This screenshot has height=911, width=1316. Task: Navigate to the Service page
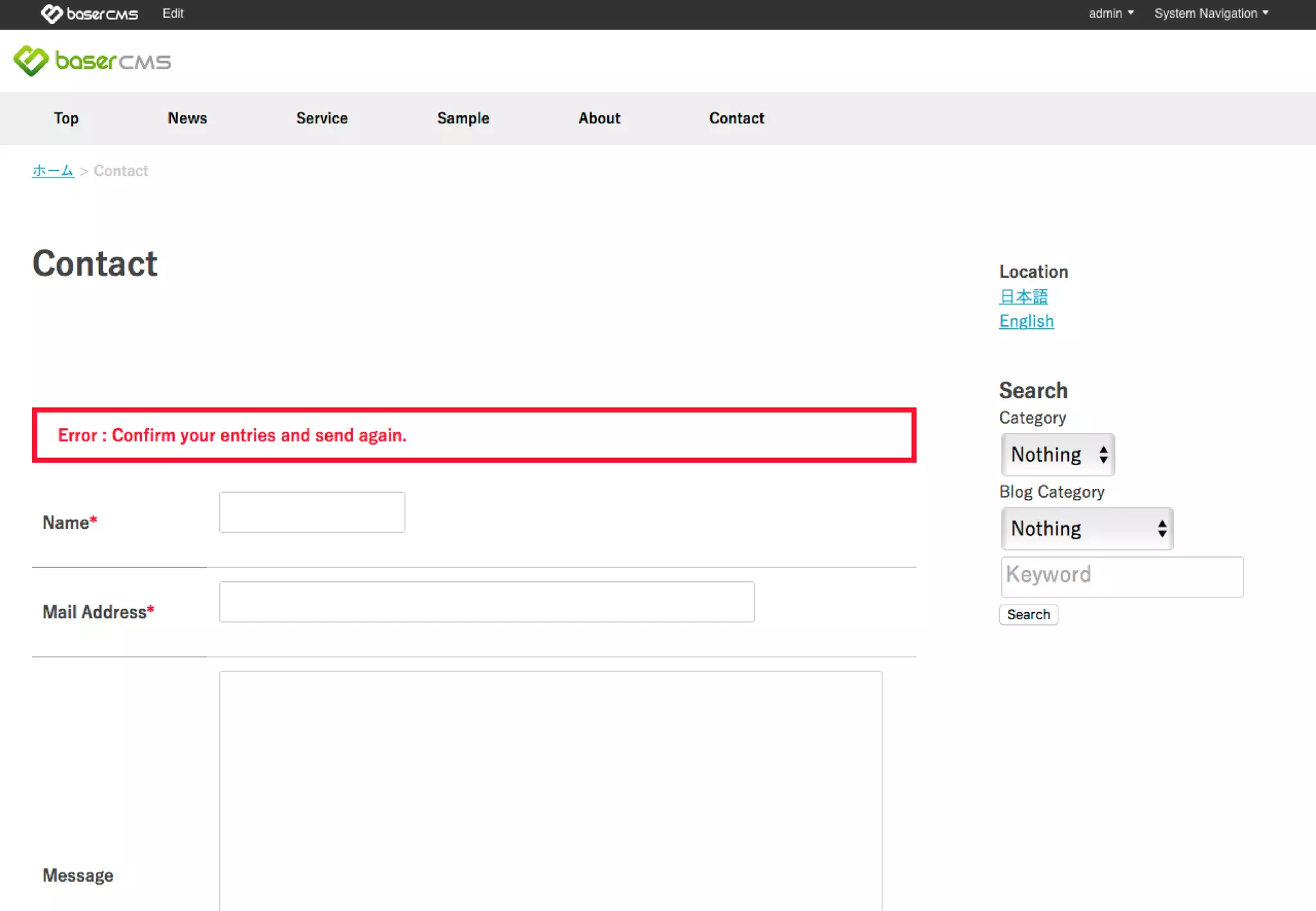322,118
